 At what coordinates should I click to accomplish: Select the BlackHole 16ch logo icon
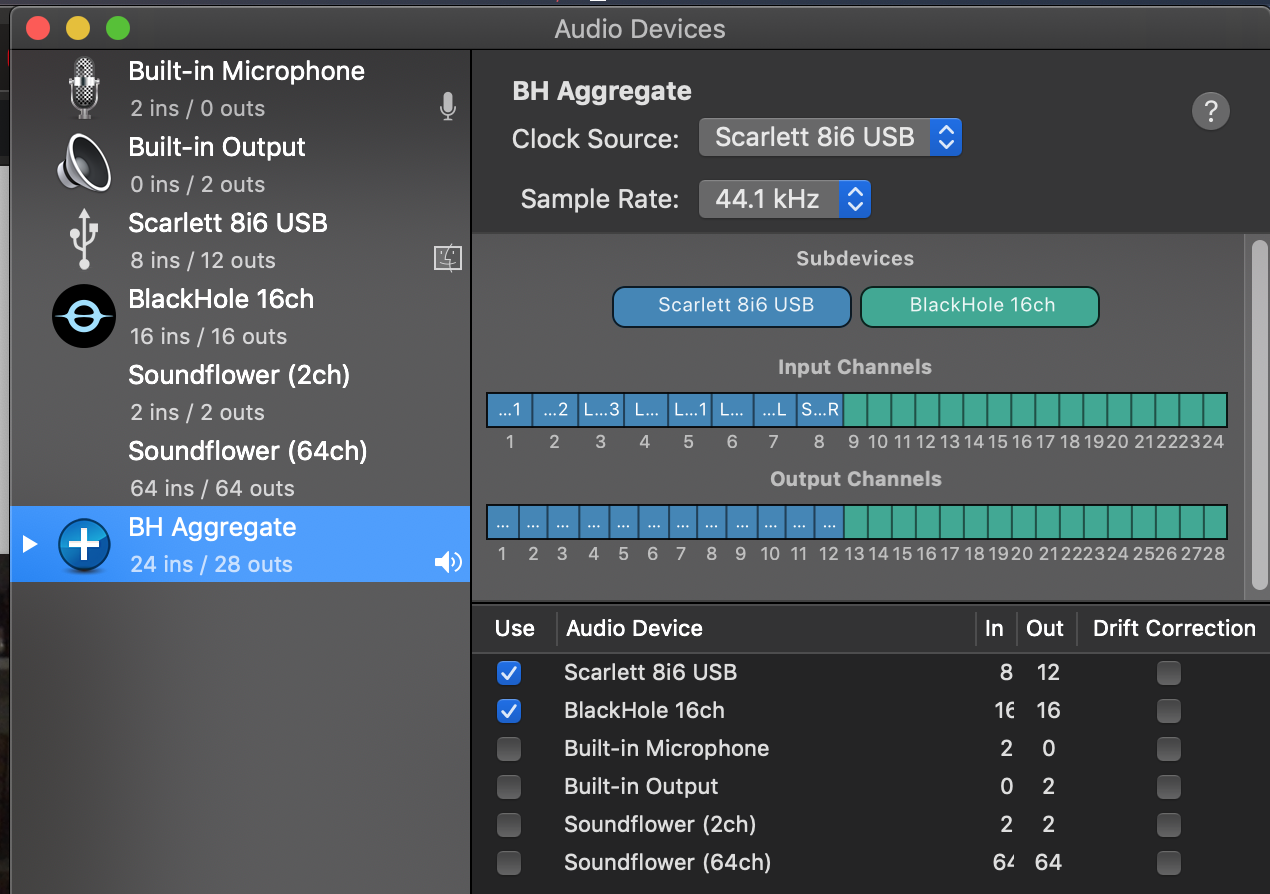click(x=84, y=316)
